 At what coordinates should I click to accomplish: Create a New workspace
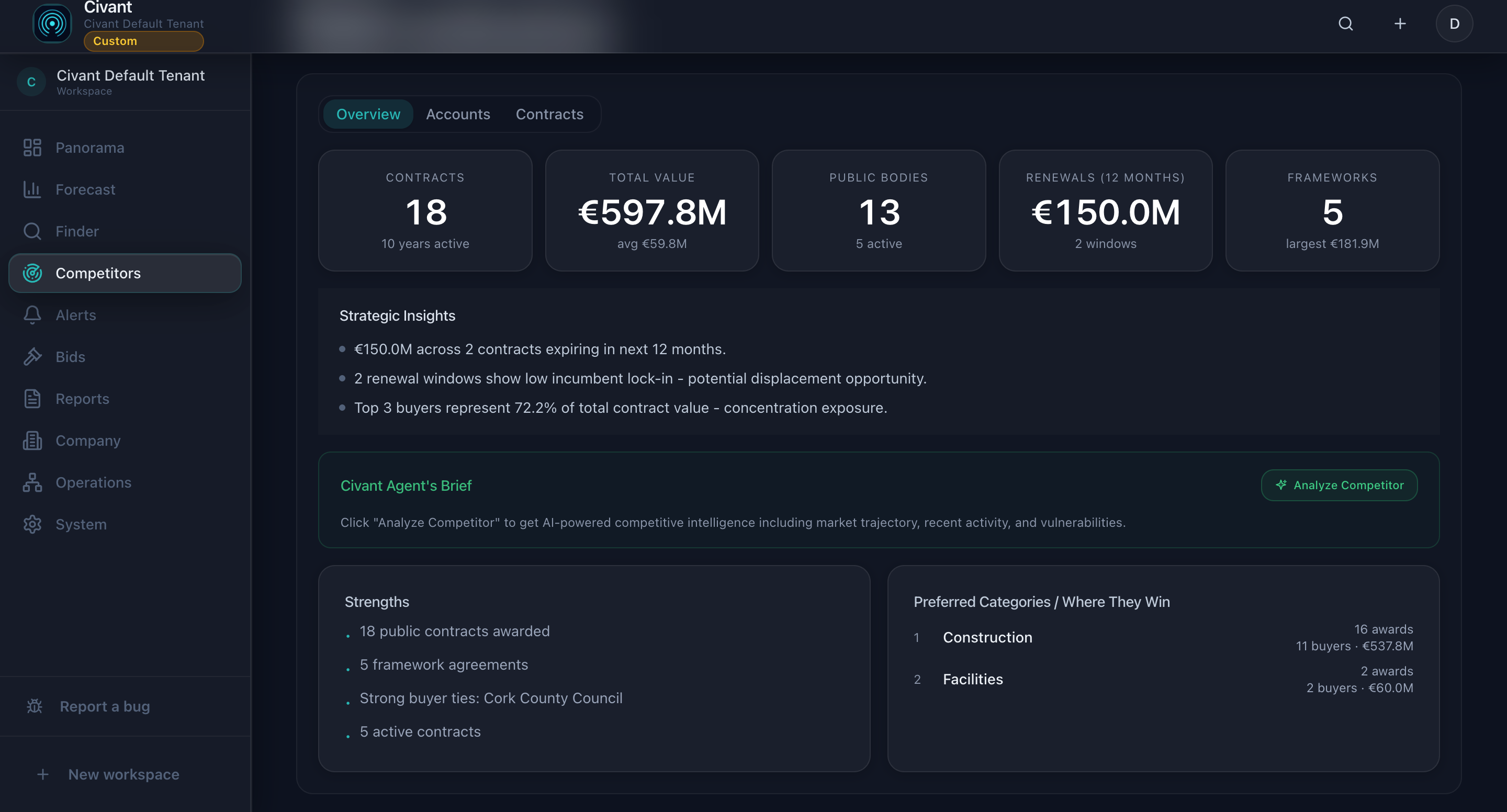[x=123, y=774]
